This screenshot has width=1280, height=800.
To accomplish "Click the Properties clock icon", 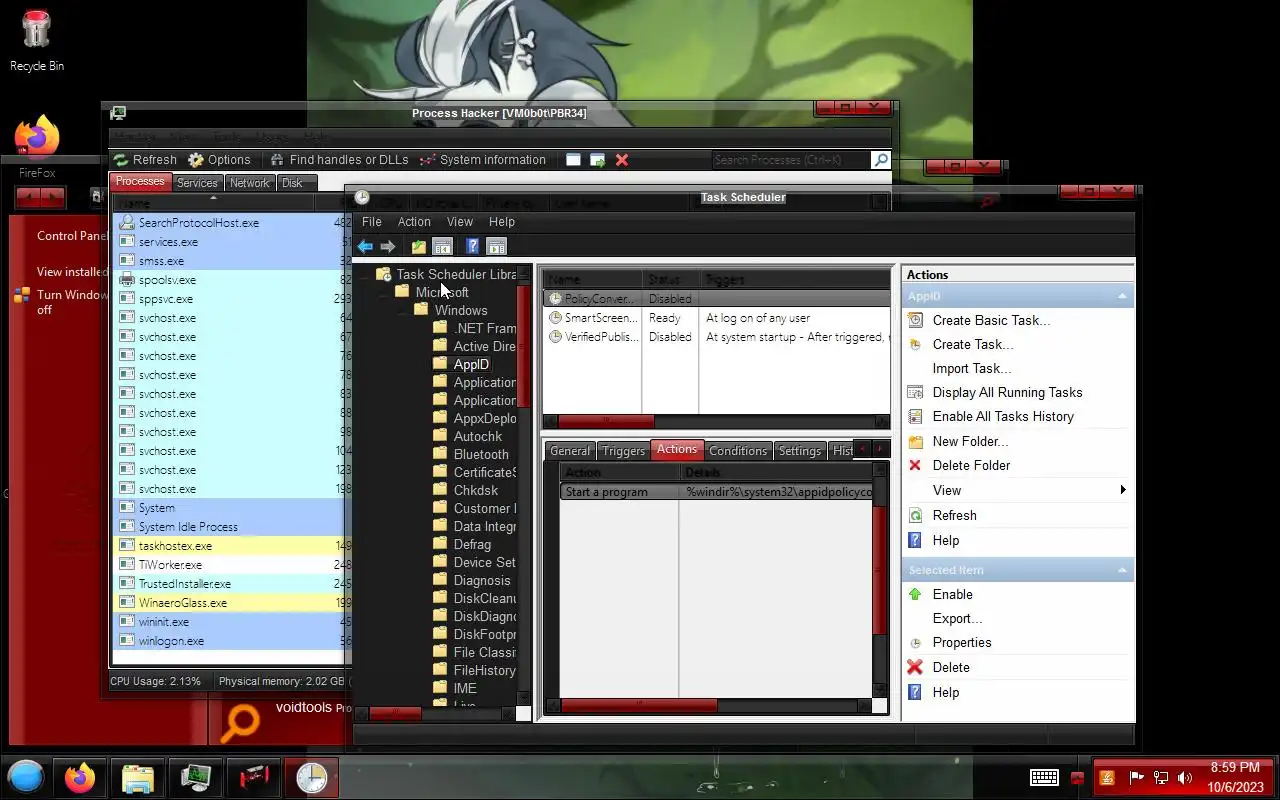I will pos(915,642).
